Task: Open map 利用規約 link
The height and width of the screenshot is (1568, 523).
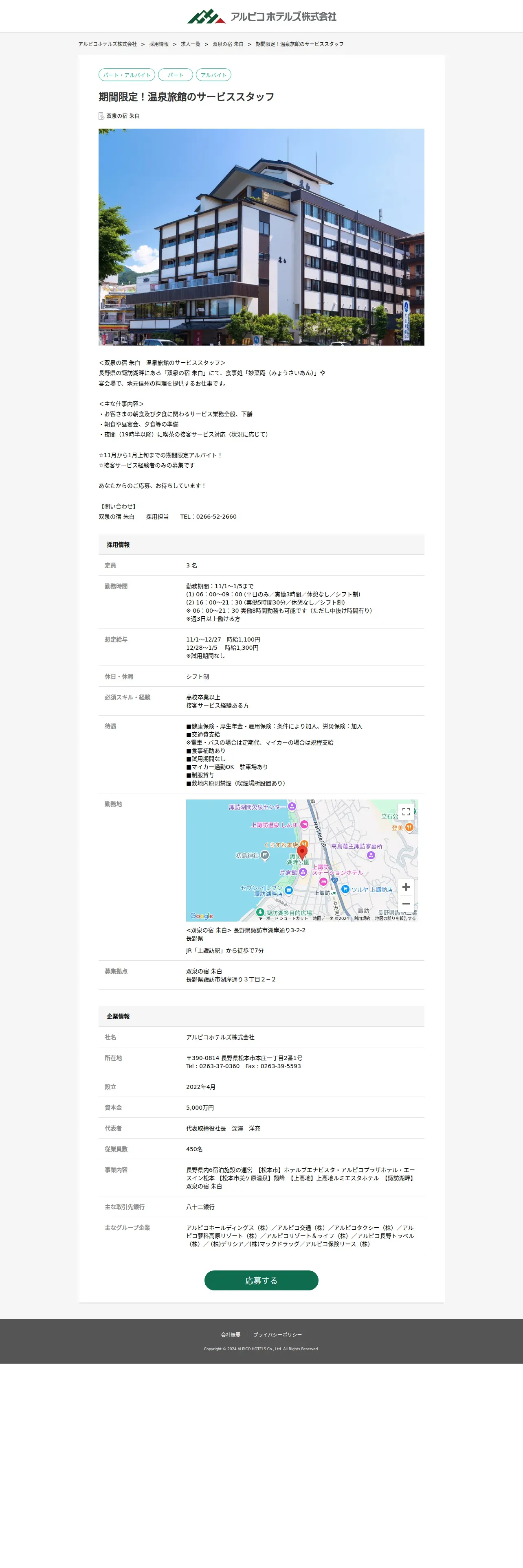Action: [x=362, y=918]
